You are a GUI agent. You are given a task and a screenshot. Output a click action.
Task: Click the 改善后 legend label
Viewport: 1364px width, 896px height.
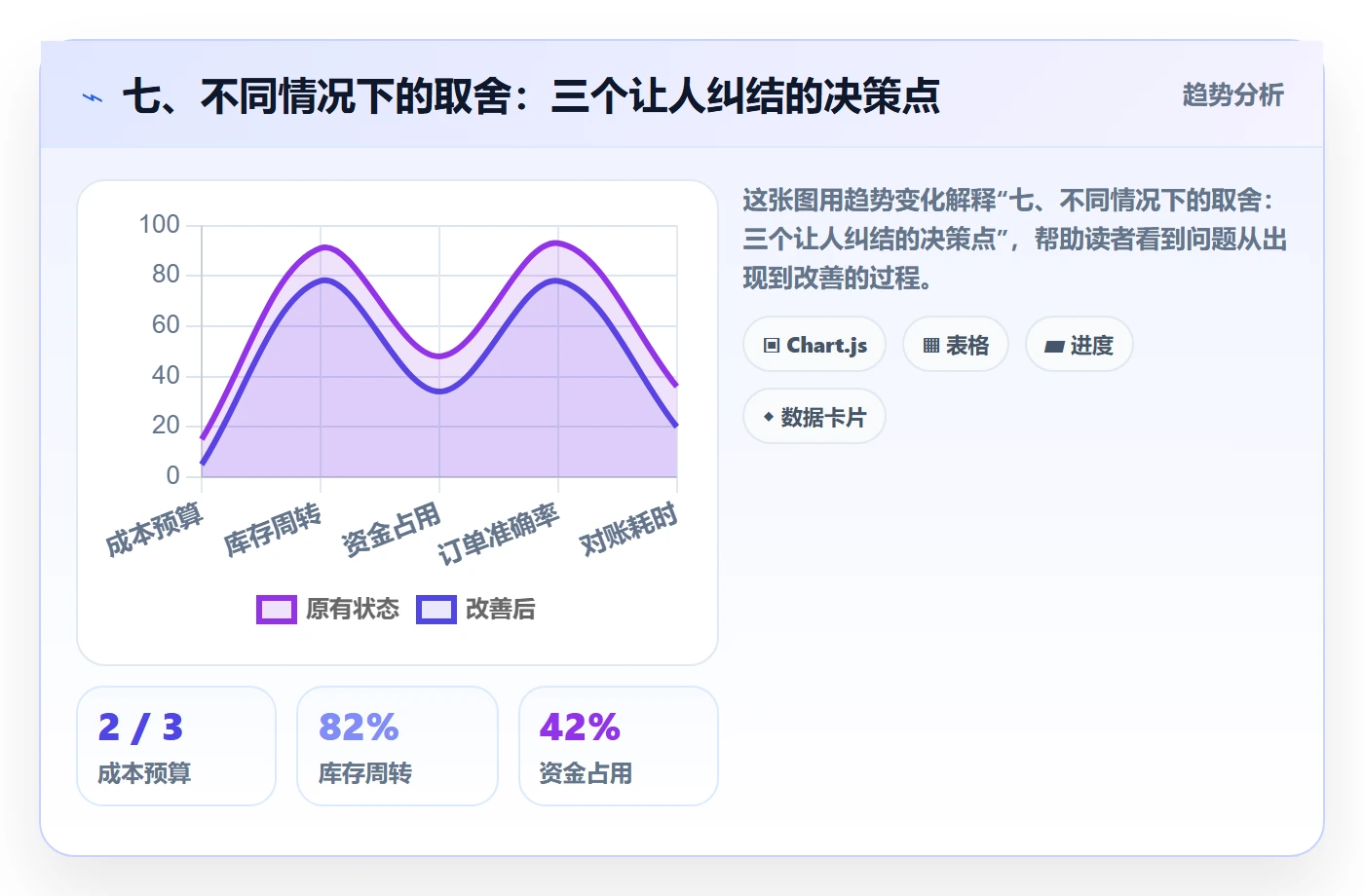coord(501,610)
